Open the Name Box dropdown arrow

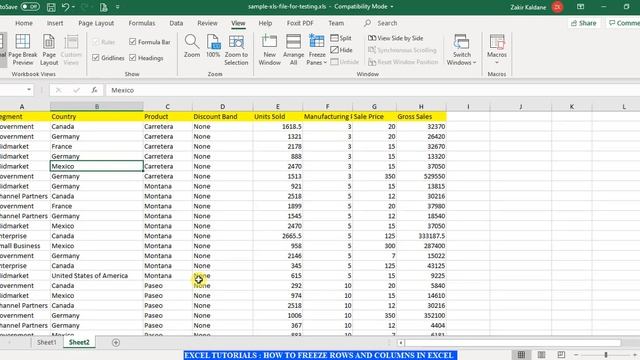[29, 90]
